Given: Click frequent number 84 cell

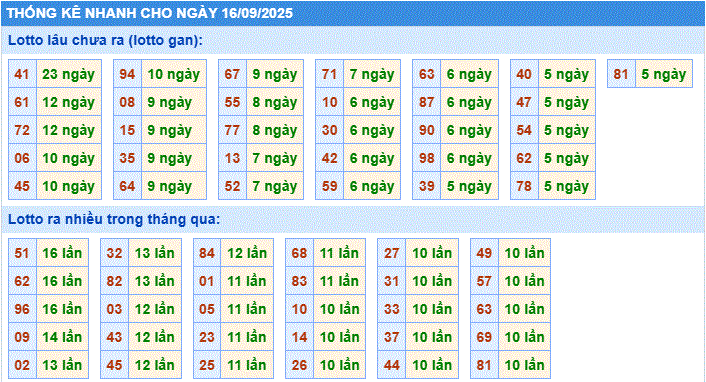Looking at the screenshot, I should [207, 253].
